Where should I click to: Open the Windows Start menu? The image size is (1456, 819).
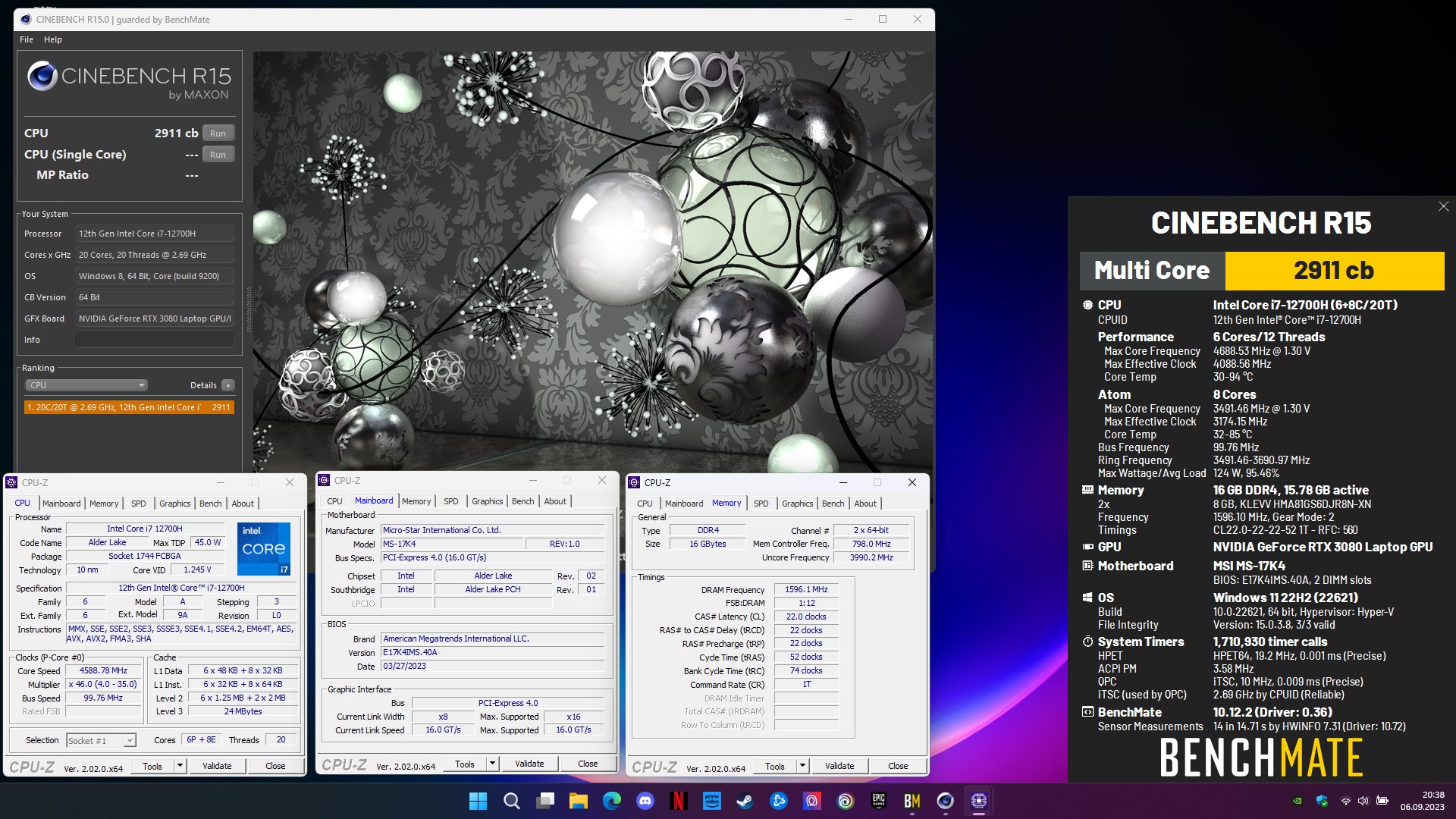tap(478, 801)
